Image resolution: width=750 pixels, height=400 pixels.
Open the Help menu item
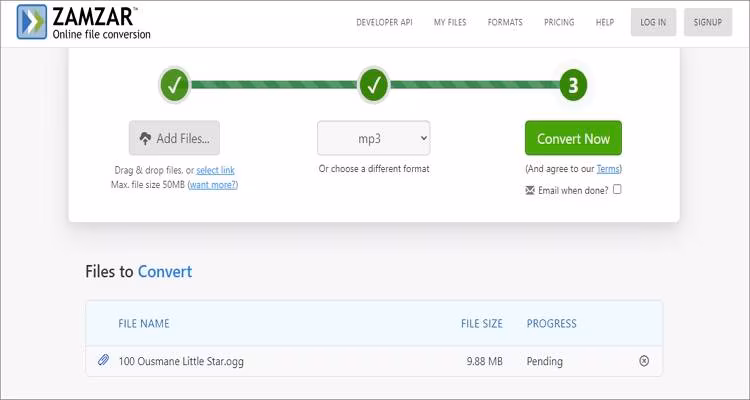[605, 22]
